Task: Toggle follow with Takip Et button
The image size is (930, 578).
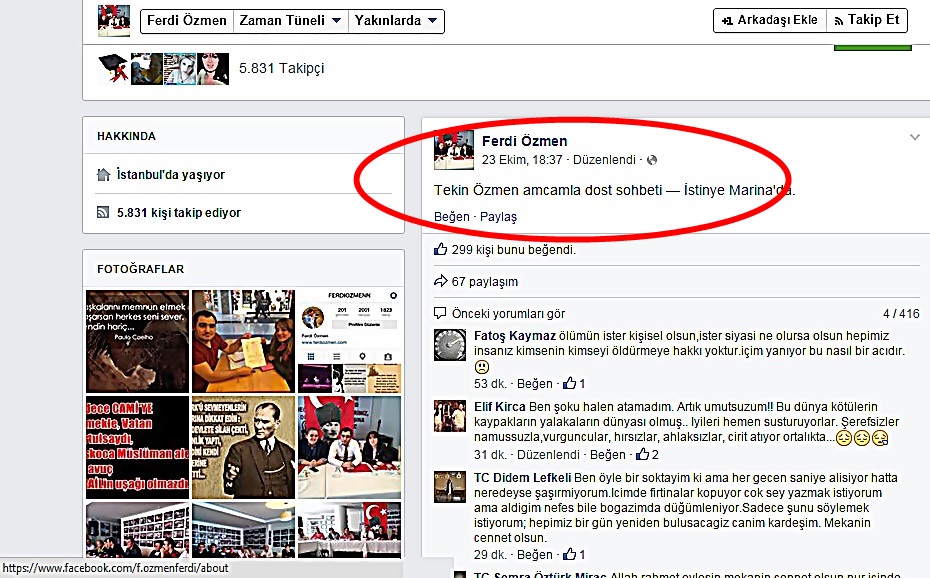Action: pyautogui.click(x=866, y=20)
